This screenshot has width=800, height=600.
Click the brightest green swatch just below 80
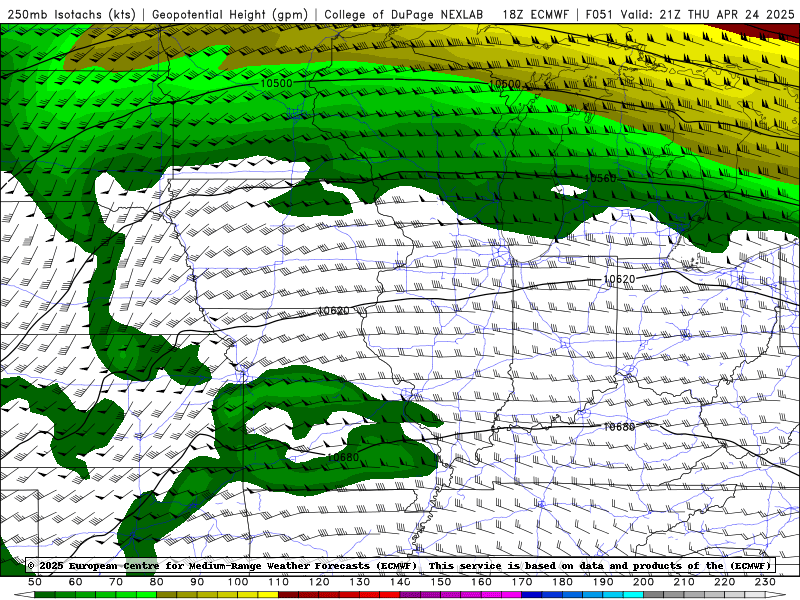coord(146,596)
